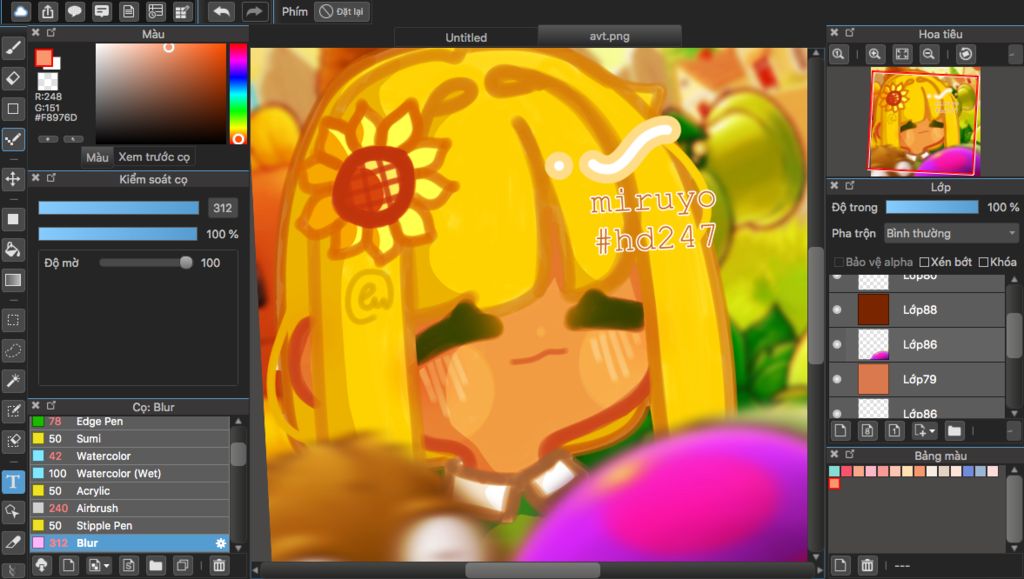Toggle visibility of layer Lớp88

[x=837, y=310]
